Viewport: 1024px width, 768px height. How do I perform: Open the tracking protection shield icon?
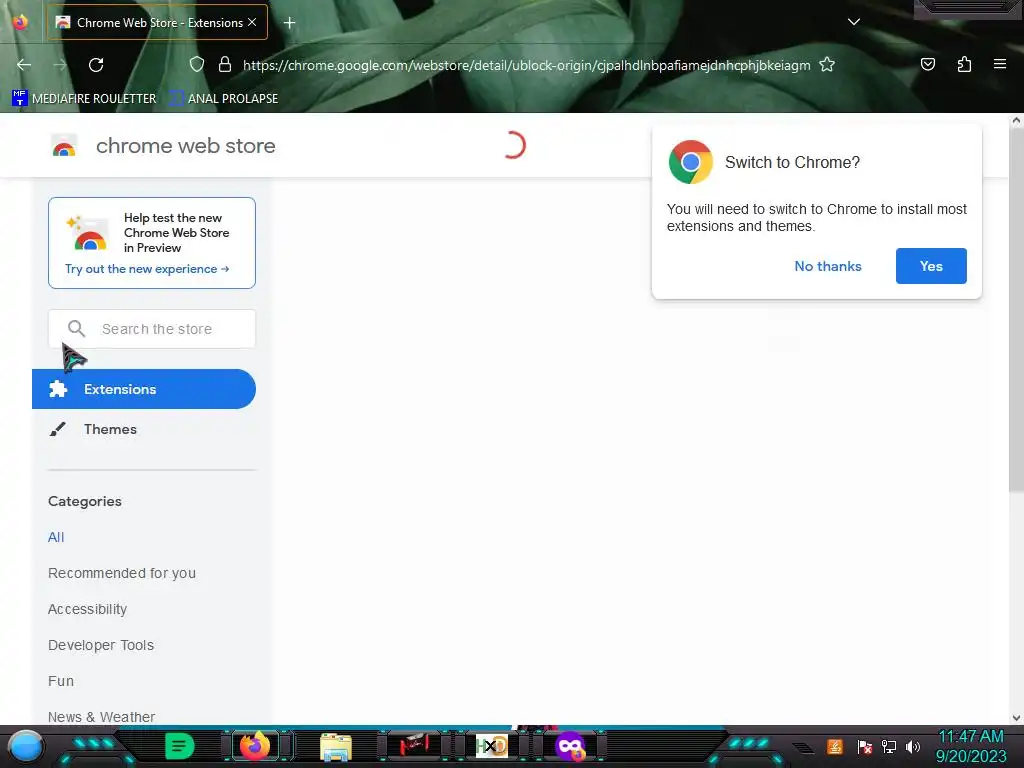tap(197, 64)
